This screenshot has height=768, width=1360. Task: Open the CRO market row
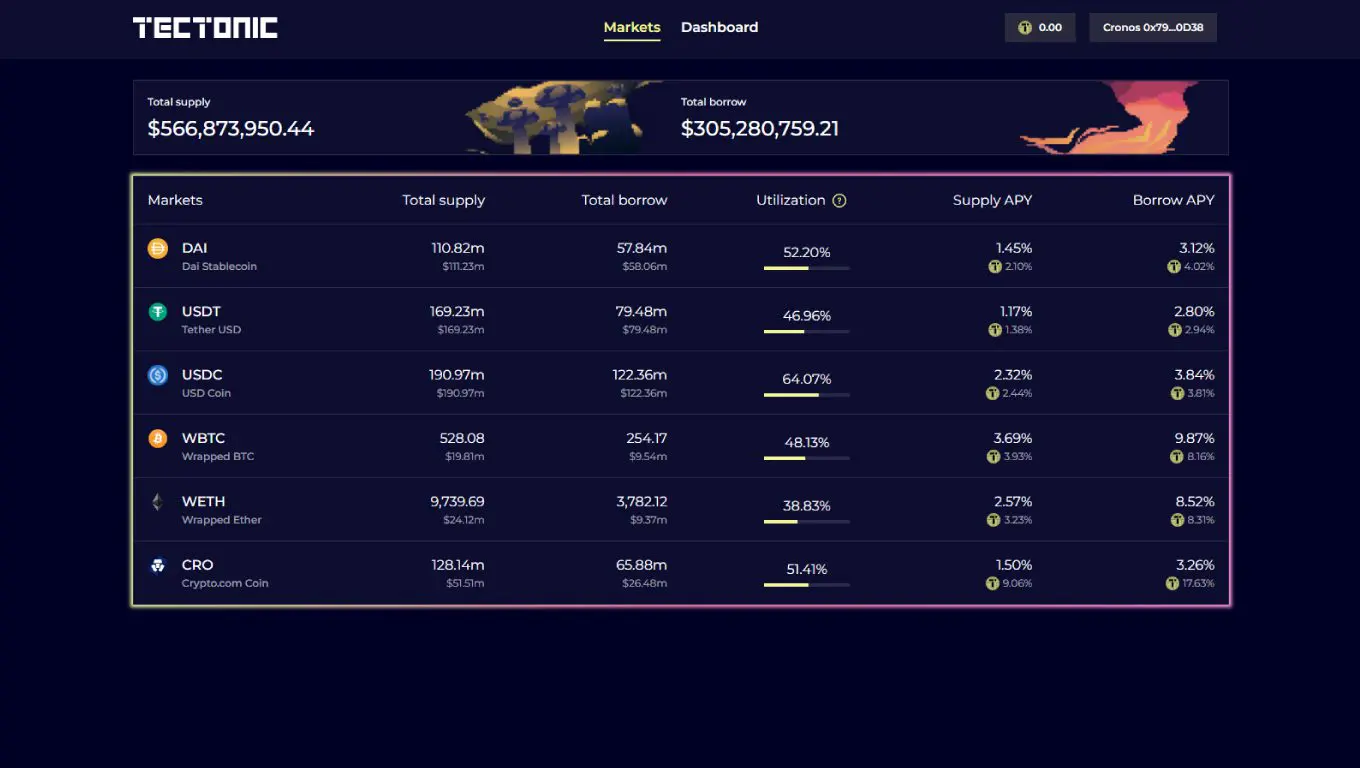point(681,573)
